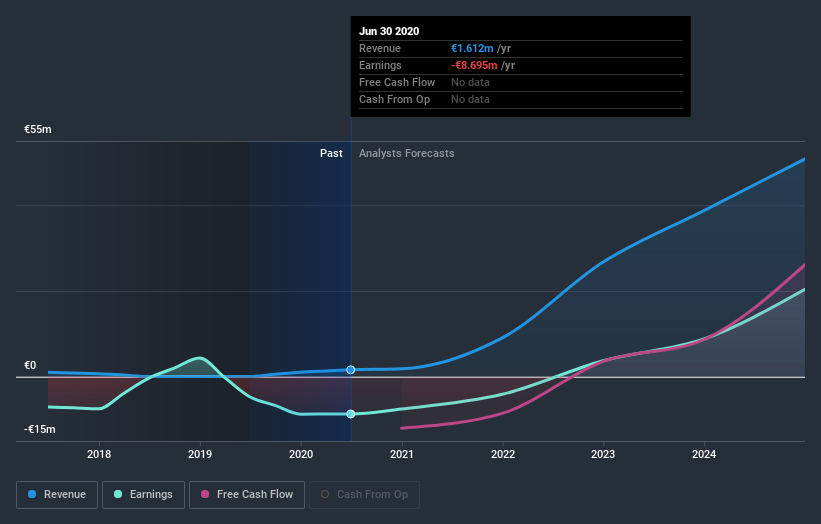
Task: Click the teal Earnings legend dot
Action: pyautogui.click(x=118, y=494)
